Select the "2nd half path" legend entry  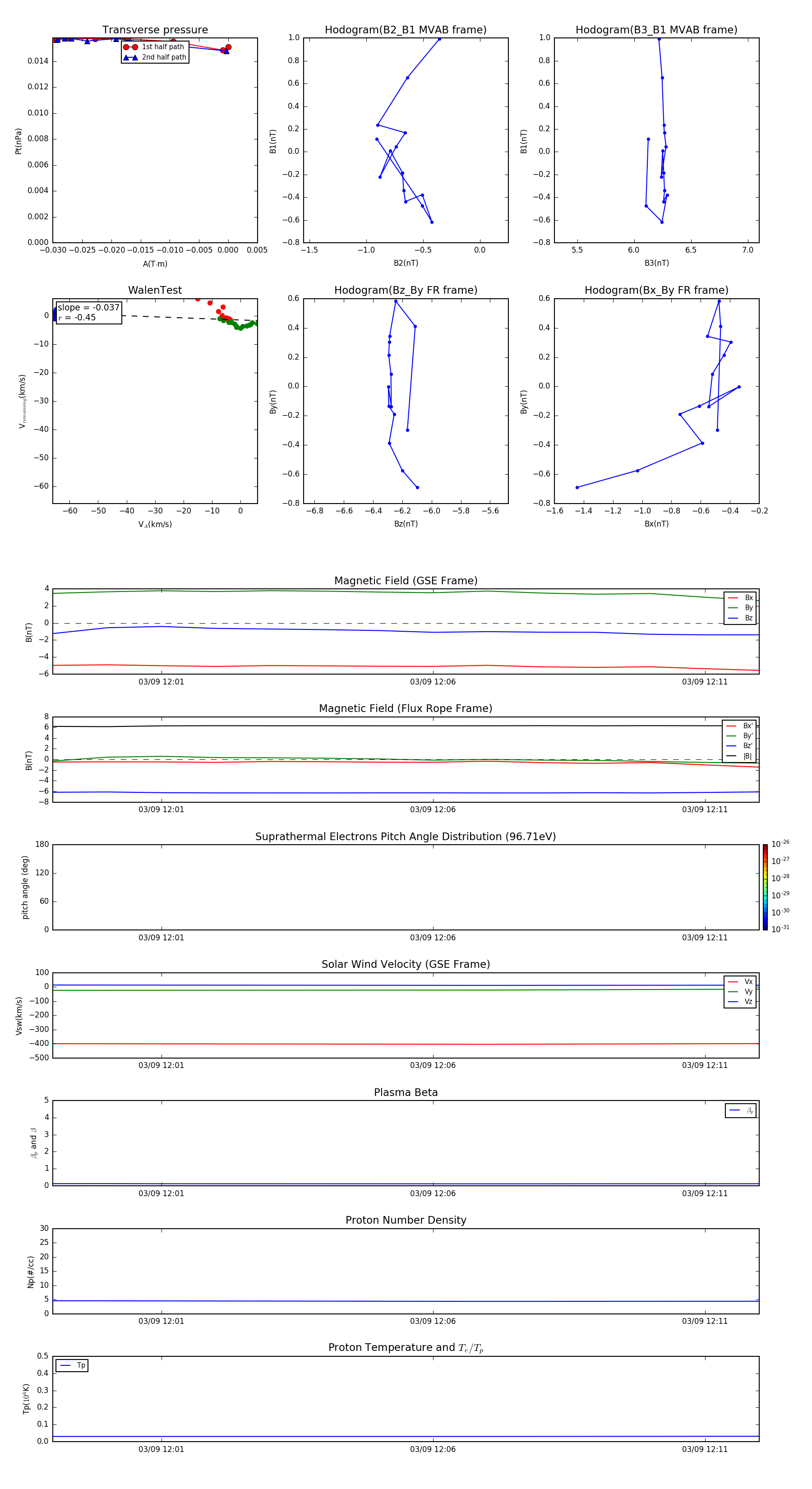tap(155, 57)
